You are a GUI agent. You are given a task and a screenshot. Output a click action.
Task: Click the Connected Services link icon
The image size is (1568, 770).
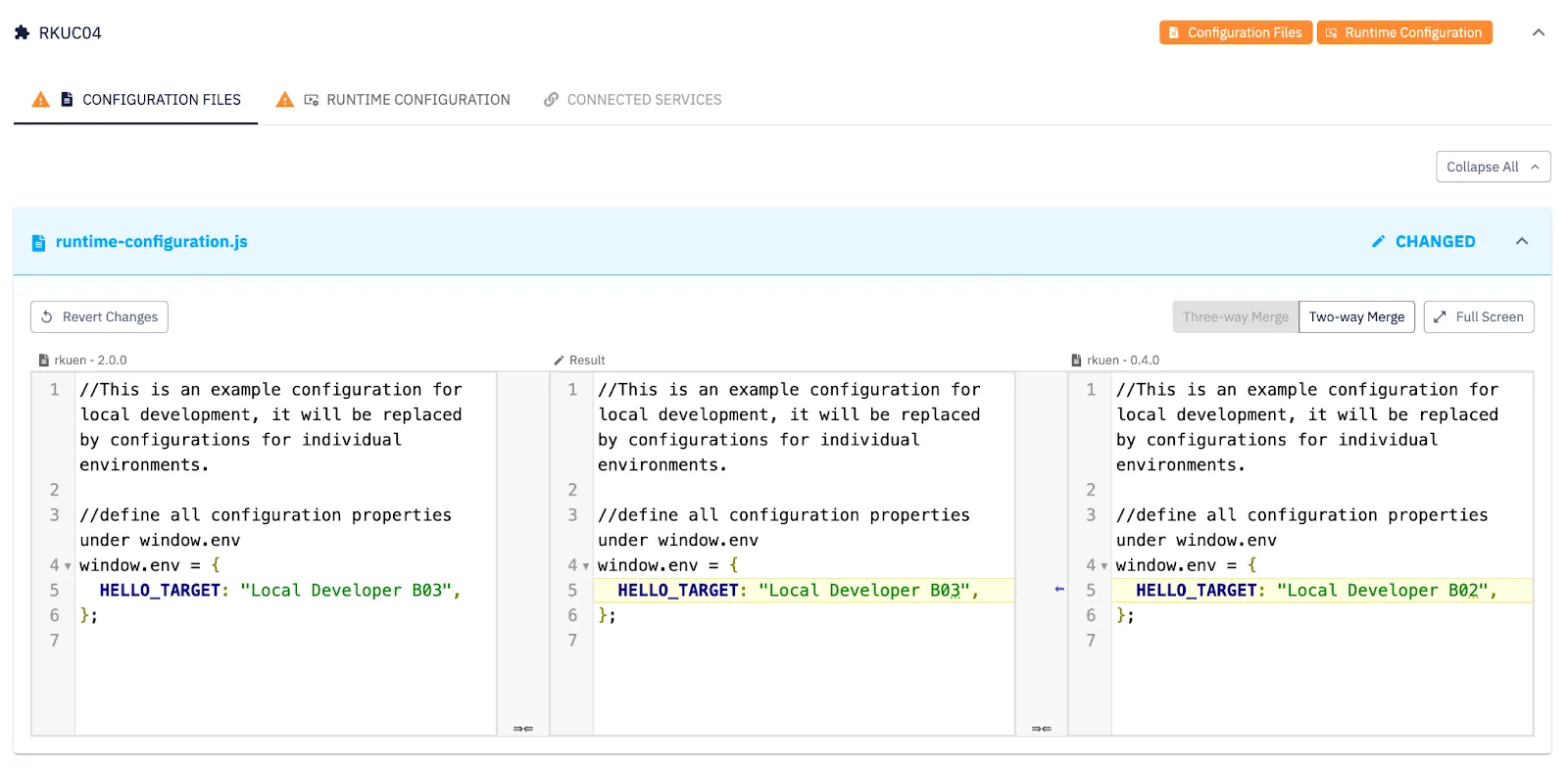pyautogui.click(x=551, y=99)
